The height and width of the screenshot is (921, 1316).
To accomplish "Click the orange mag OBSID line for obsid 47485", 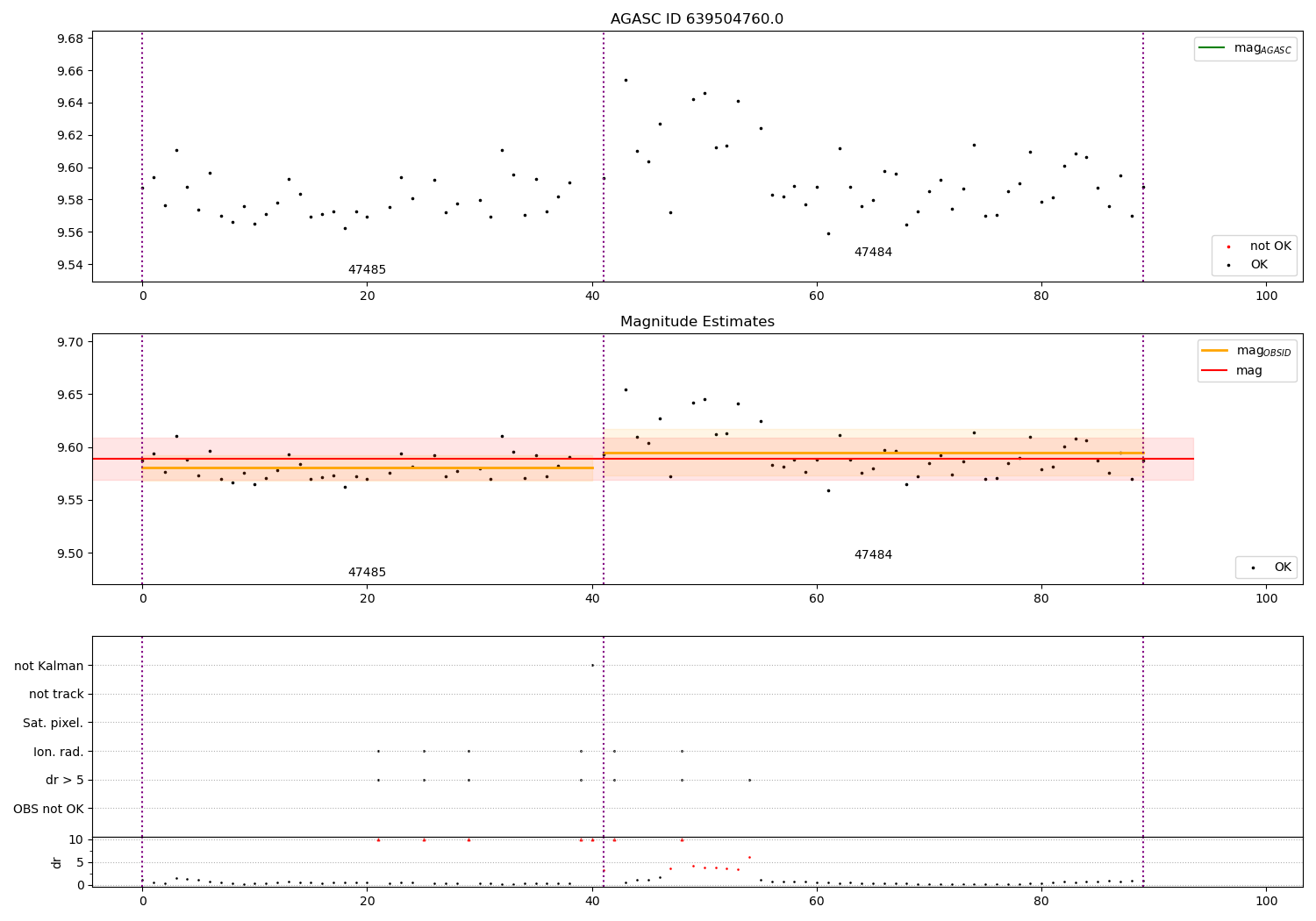I will click(368, 468).
